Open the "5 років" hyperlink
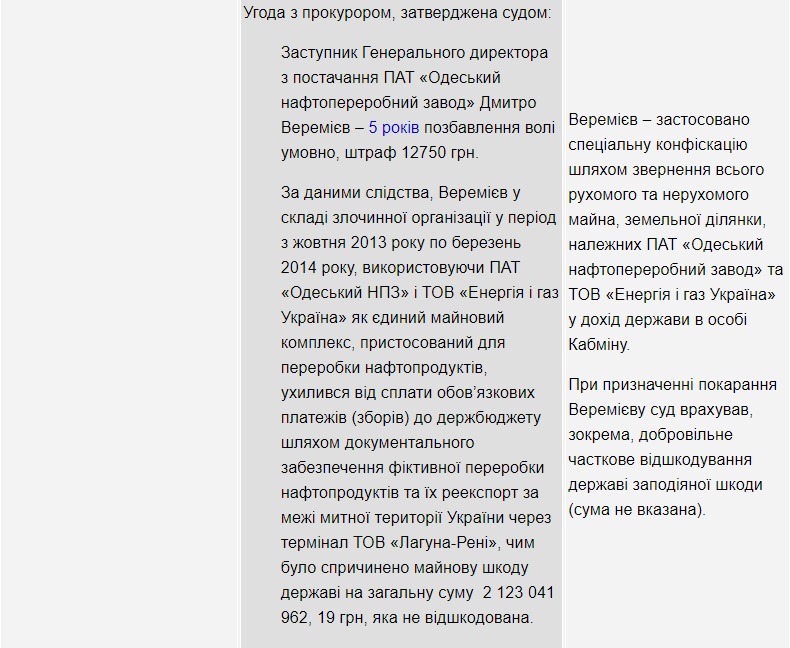790x648 pixels. tap(394, 128)
